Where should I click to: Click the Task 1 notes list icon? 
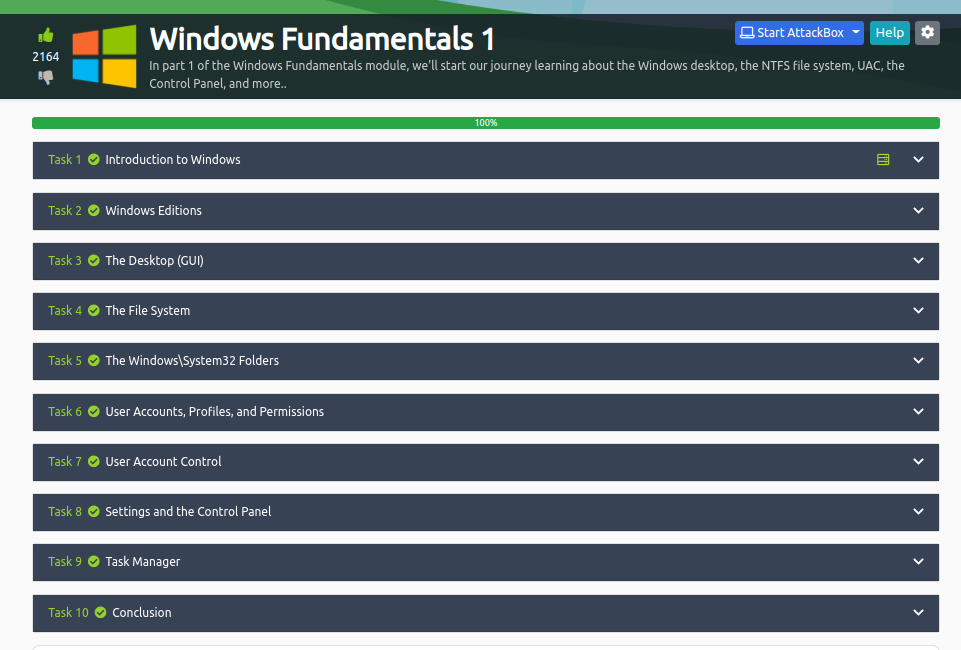(883, 160)
